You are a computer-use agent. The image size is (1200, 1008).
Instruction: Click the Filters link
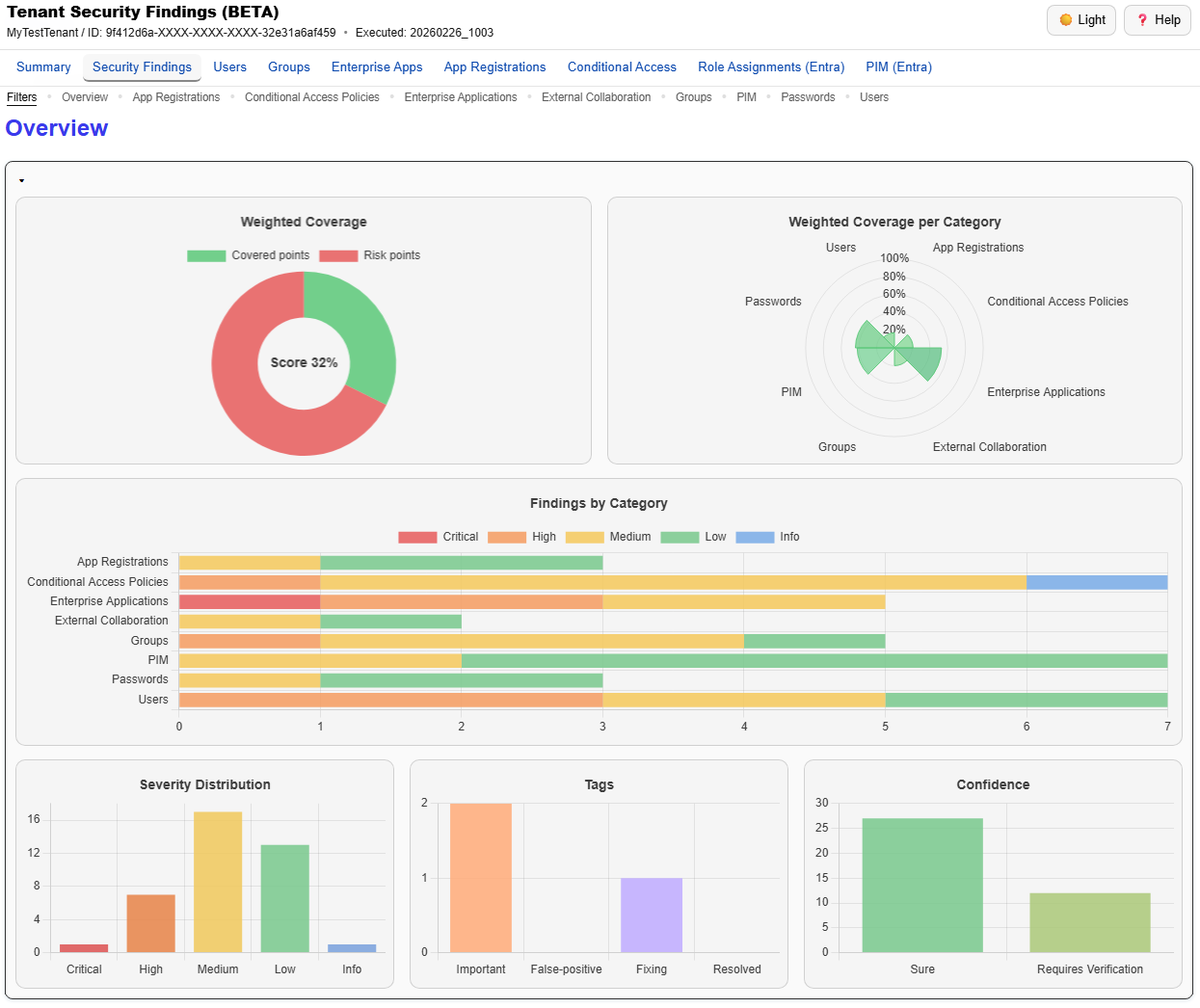21,97
